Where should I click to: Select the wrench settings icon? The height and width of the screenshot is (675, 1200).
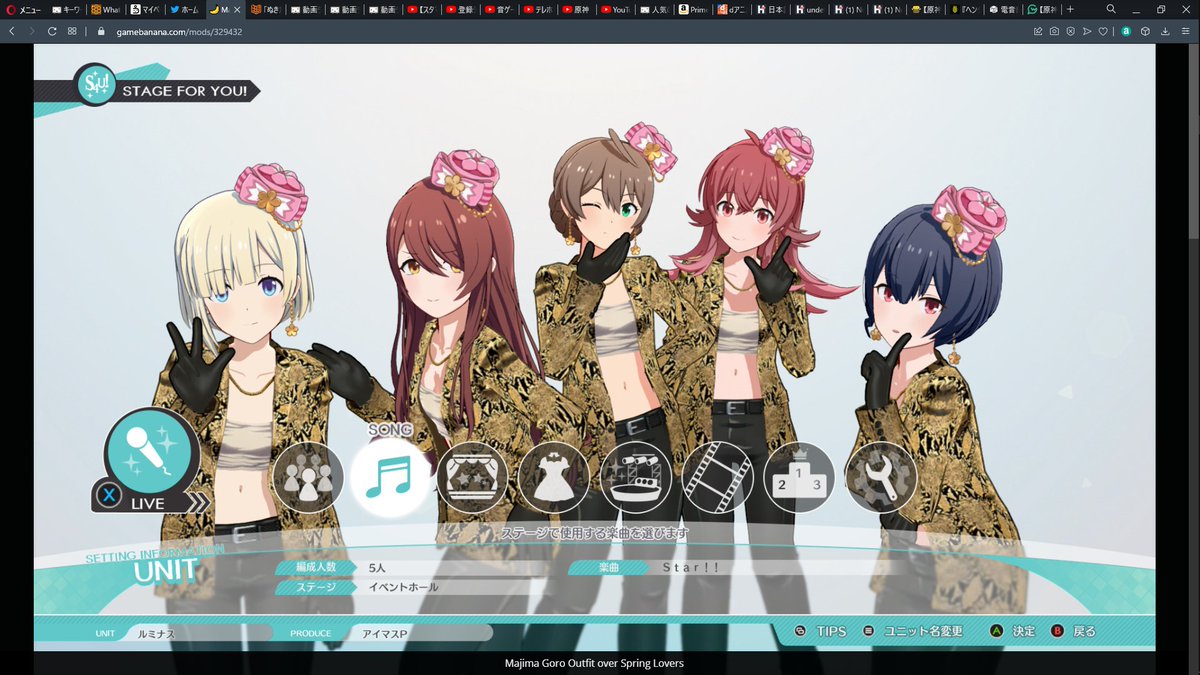881,478
